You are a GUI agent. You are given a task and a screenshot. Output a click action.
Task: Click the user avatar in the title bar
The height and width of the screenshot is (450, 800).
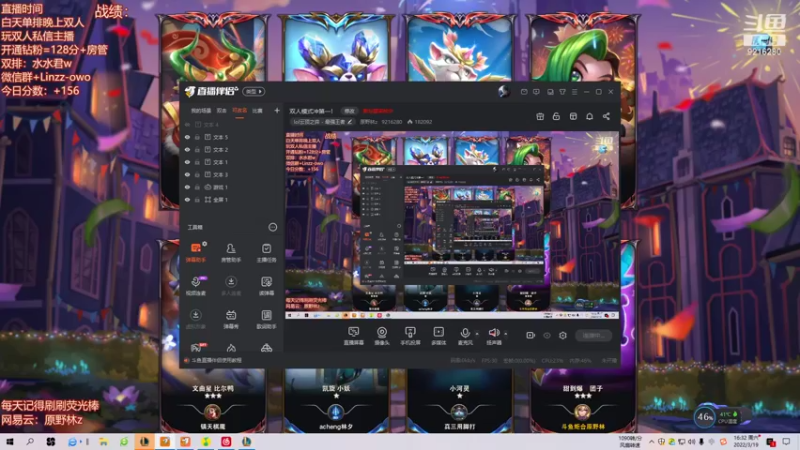click(504, 91)
